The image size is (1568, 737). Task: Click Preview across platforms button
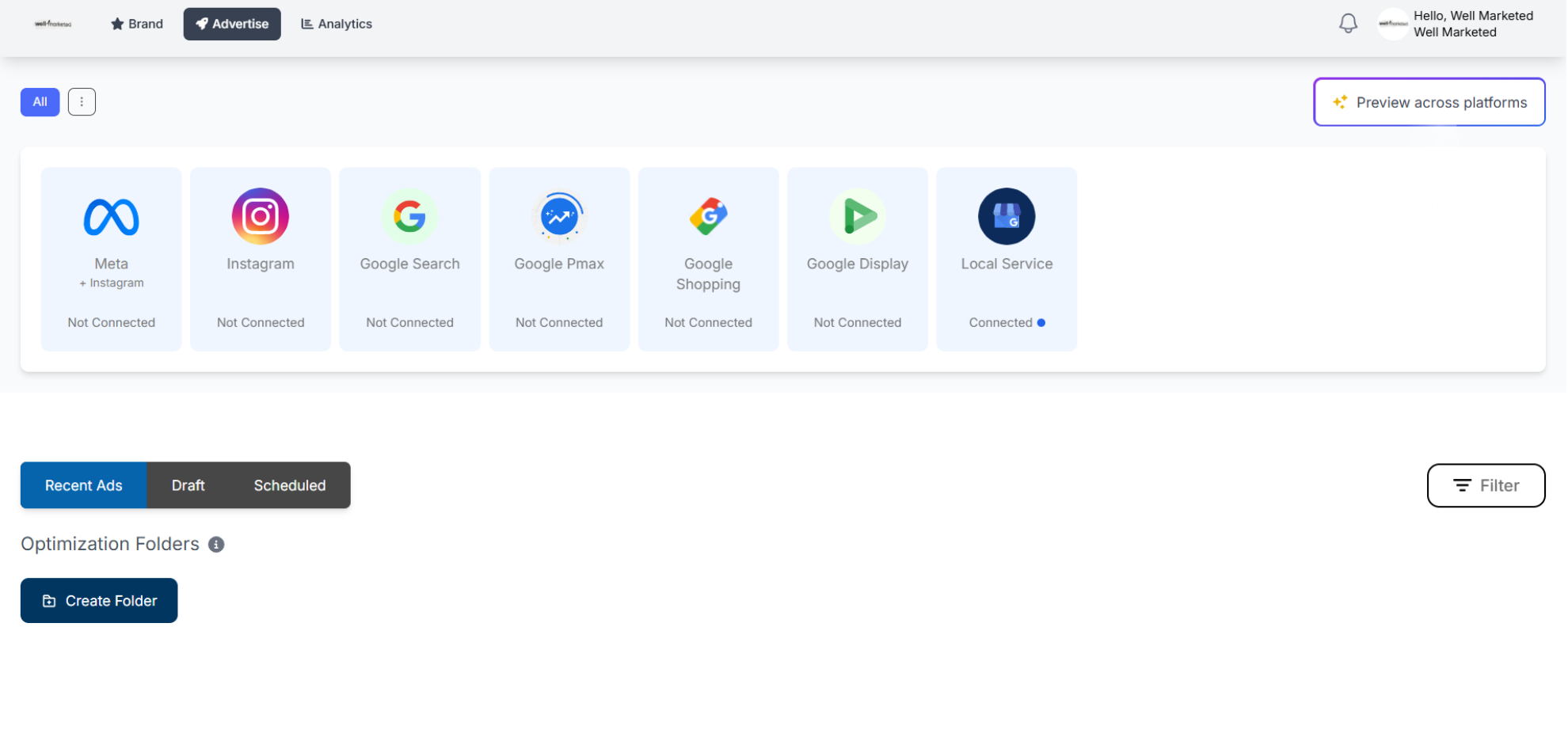(1429, 102)
